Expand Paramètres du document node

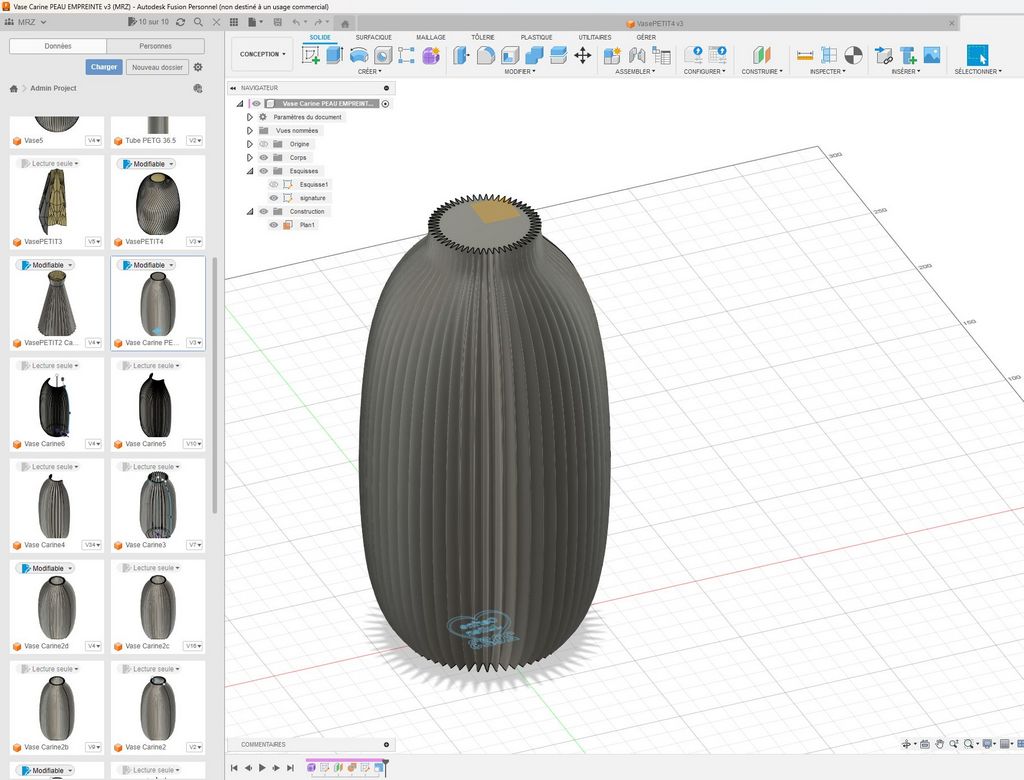pyautogui.click(x=249, y=117)
